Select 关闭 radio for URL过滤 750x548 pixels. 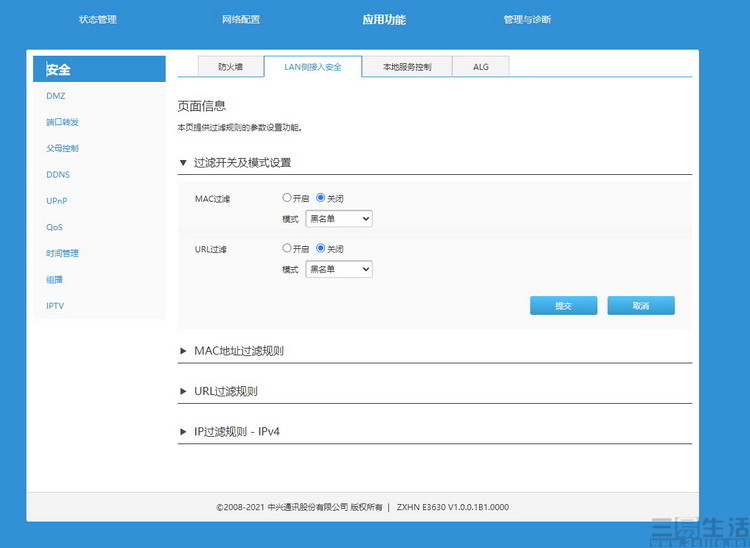tap(321, 248)
